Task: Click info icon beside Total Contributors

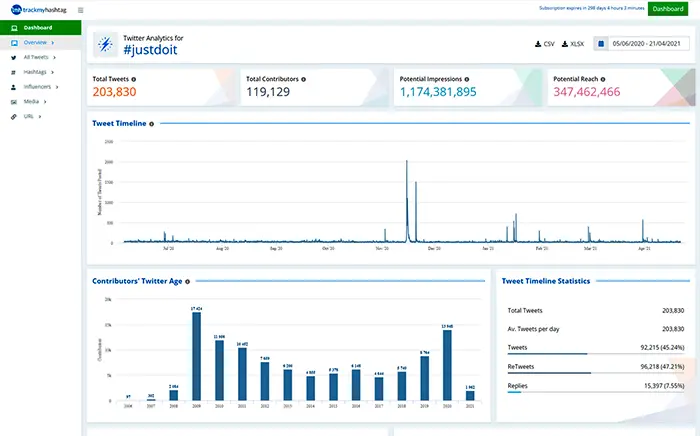Action: (x=303, y=78)
